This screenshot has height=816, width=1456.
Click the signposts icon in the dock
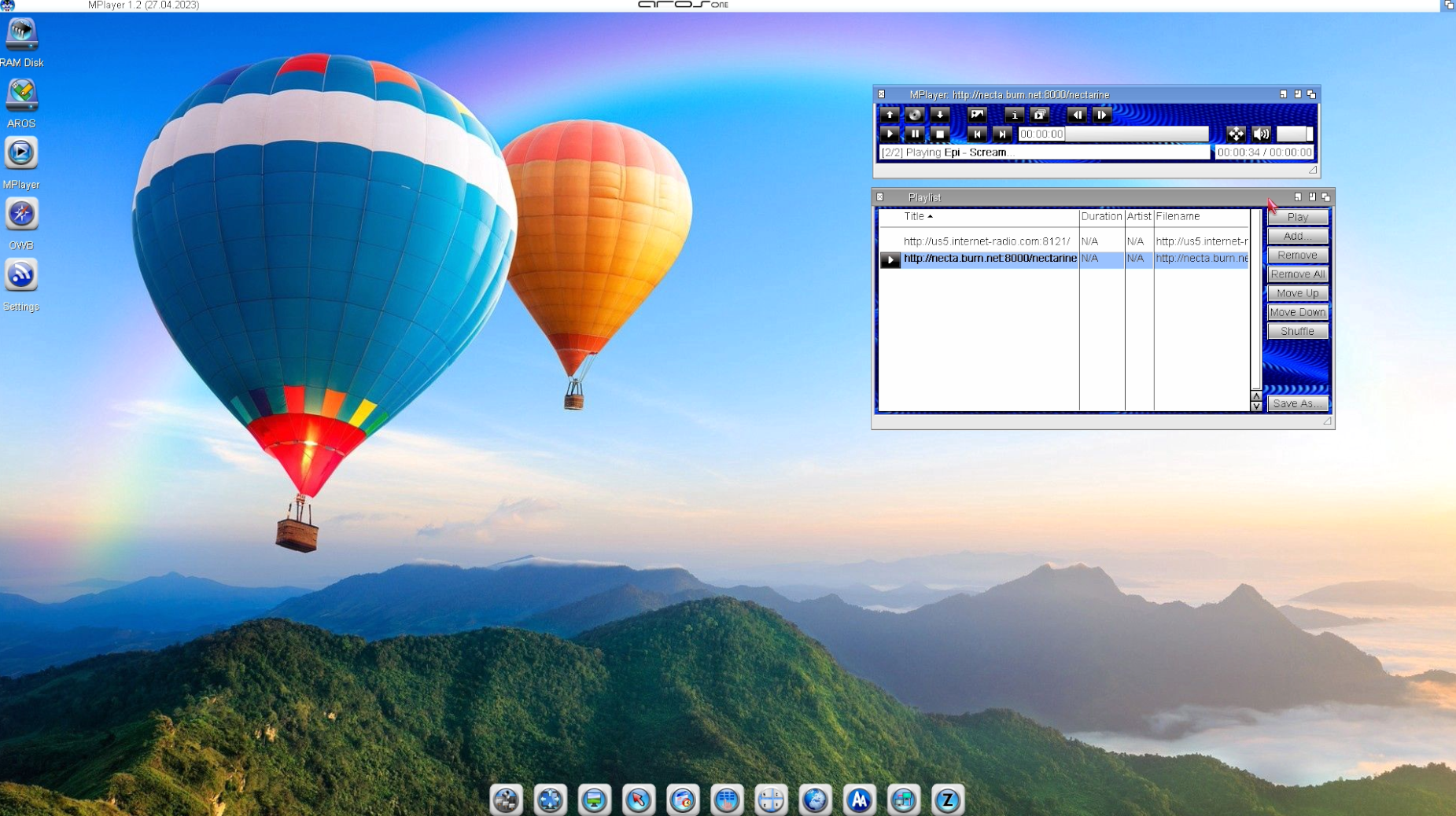(507, 799)
